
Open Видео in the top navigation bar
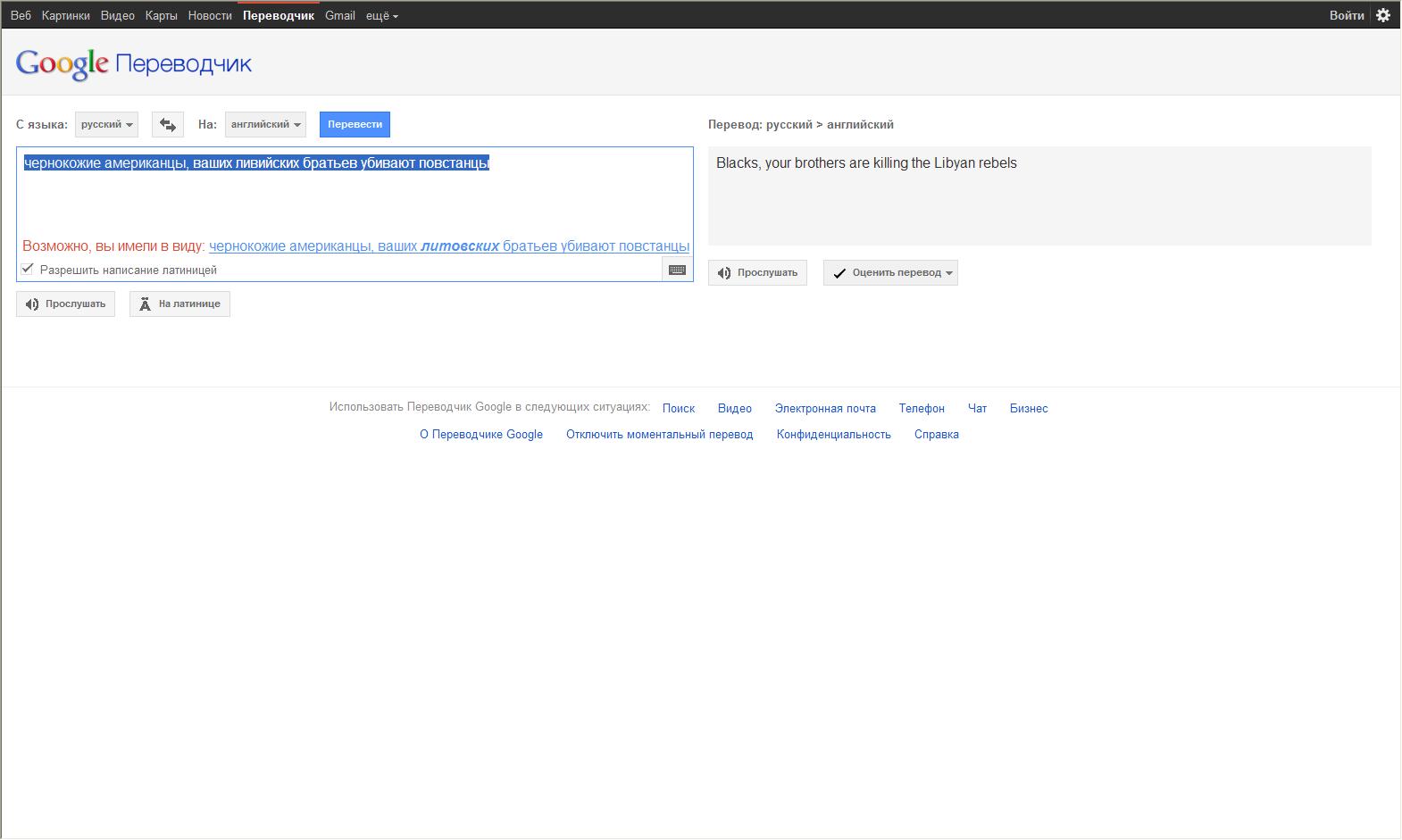(x=118, y=15)
